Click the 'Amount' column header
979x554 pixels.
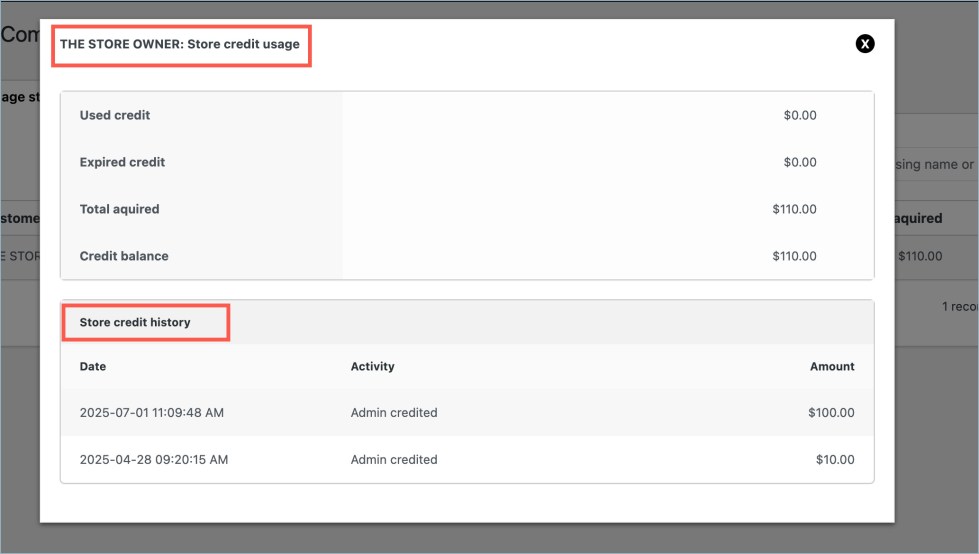pyautogui.click(x=832, y=366)
